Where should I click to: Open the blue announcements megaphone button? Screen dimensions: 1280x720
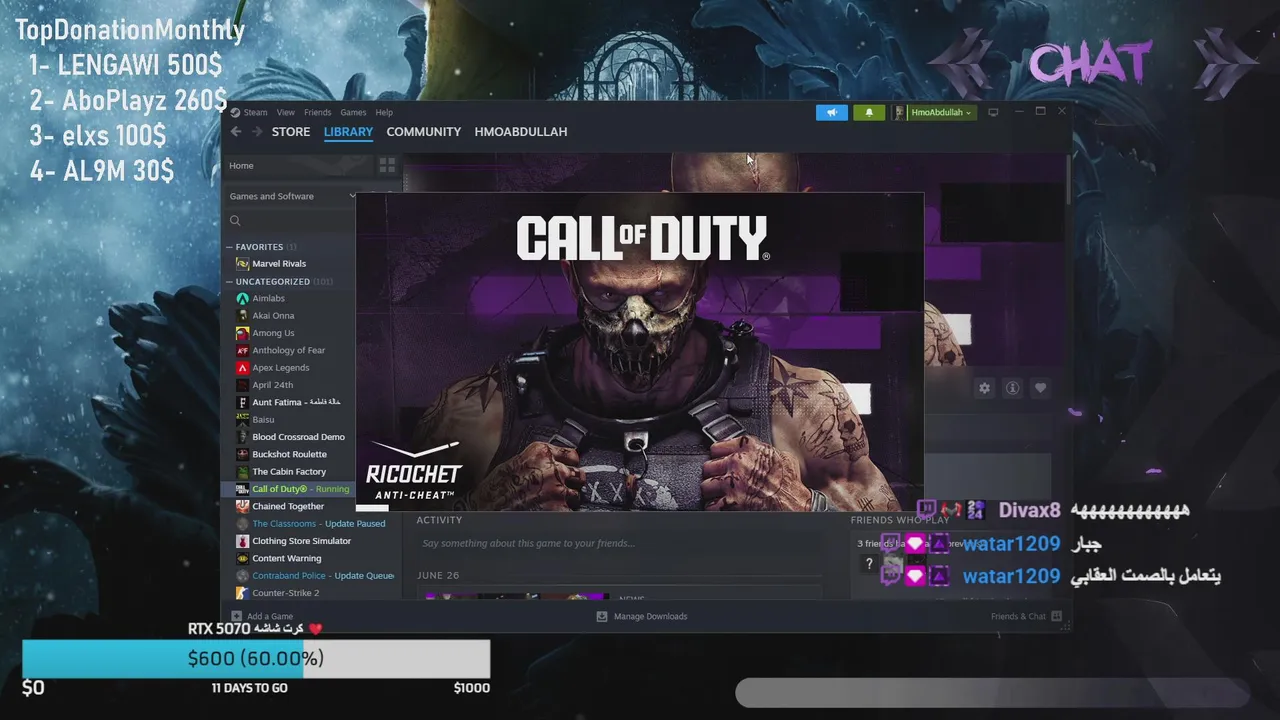click(x=831, y=112)
